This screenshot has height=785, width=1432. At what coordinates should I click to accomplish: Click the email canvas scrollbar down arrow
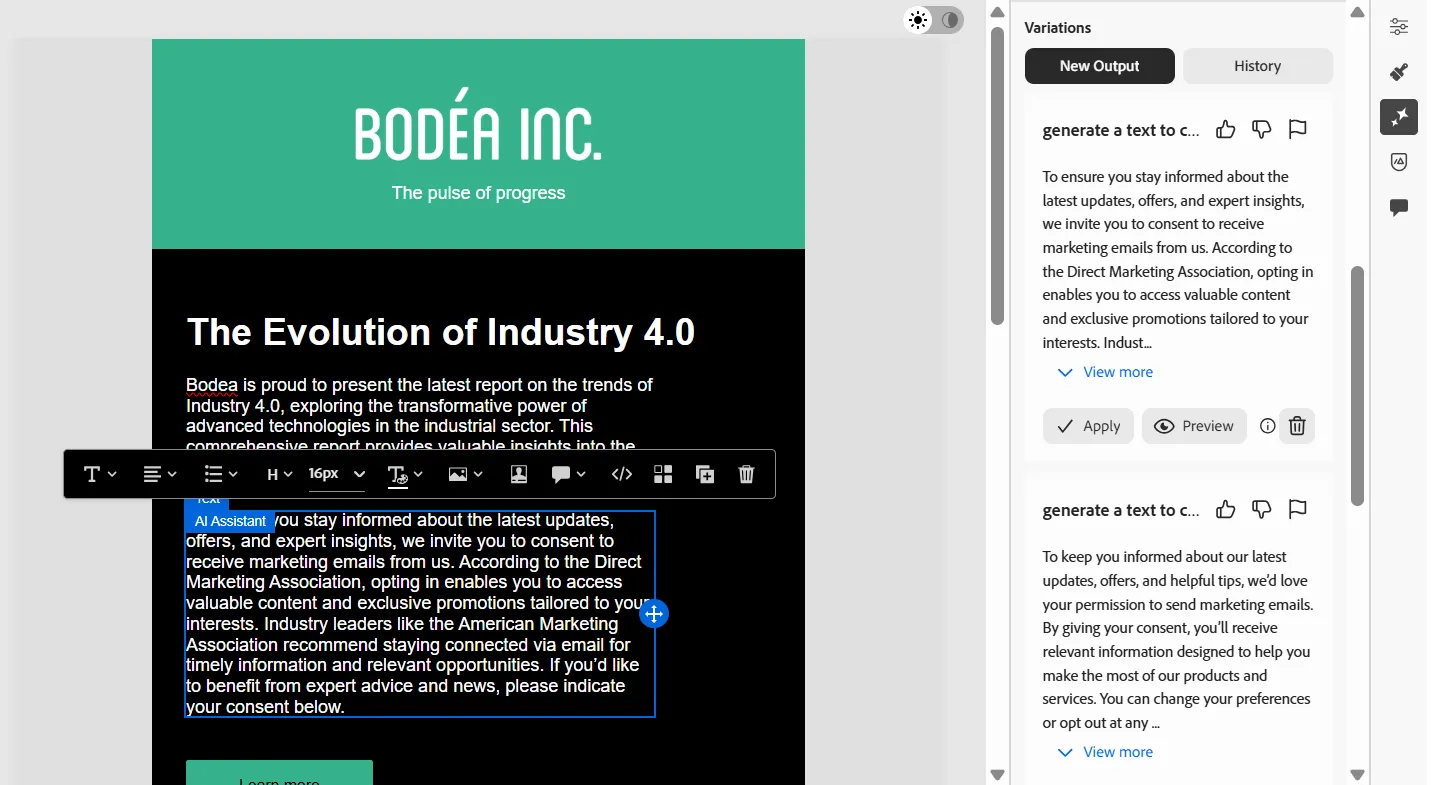coord(997,774)
